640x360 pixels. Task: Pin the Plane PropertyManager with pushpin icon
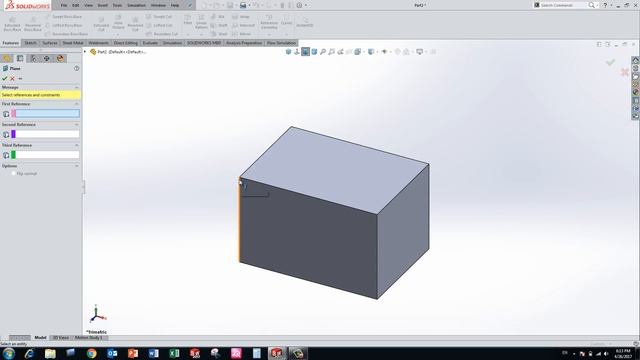pyautogui.click(x=20, y=78)
